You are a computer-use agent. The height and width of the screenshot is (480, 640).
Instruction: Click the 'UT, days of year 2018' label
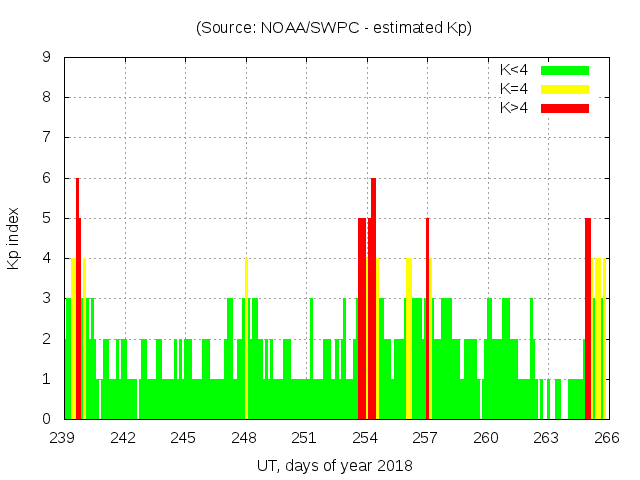pyautogui.click(x=334, y=465)
